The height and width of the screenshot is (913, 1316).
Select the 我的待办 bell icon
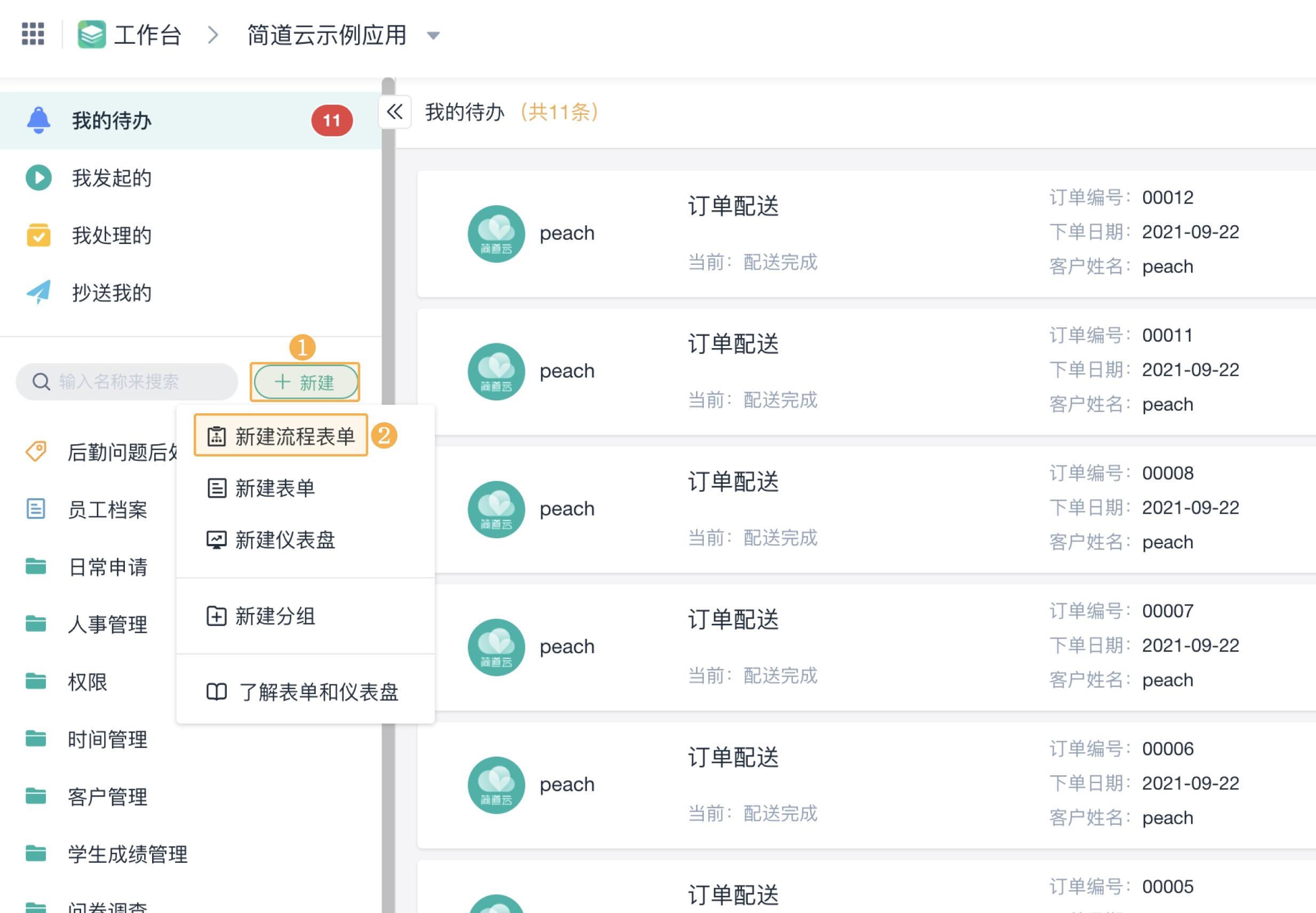coord(39,120)
